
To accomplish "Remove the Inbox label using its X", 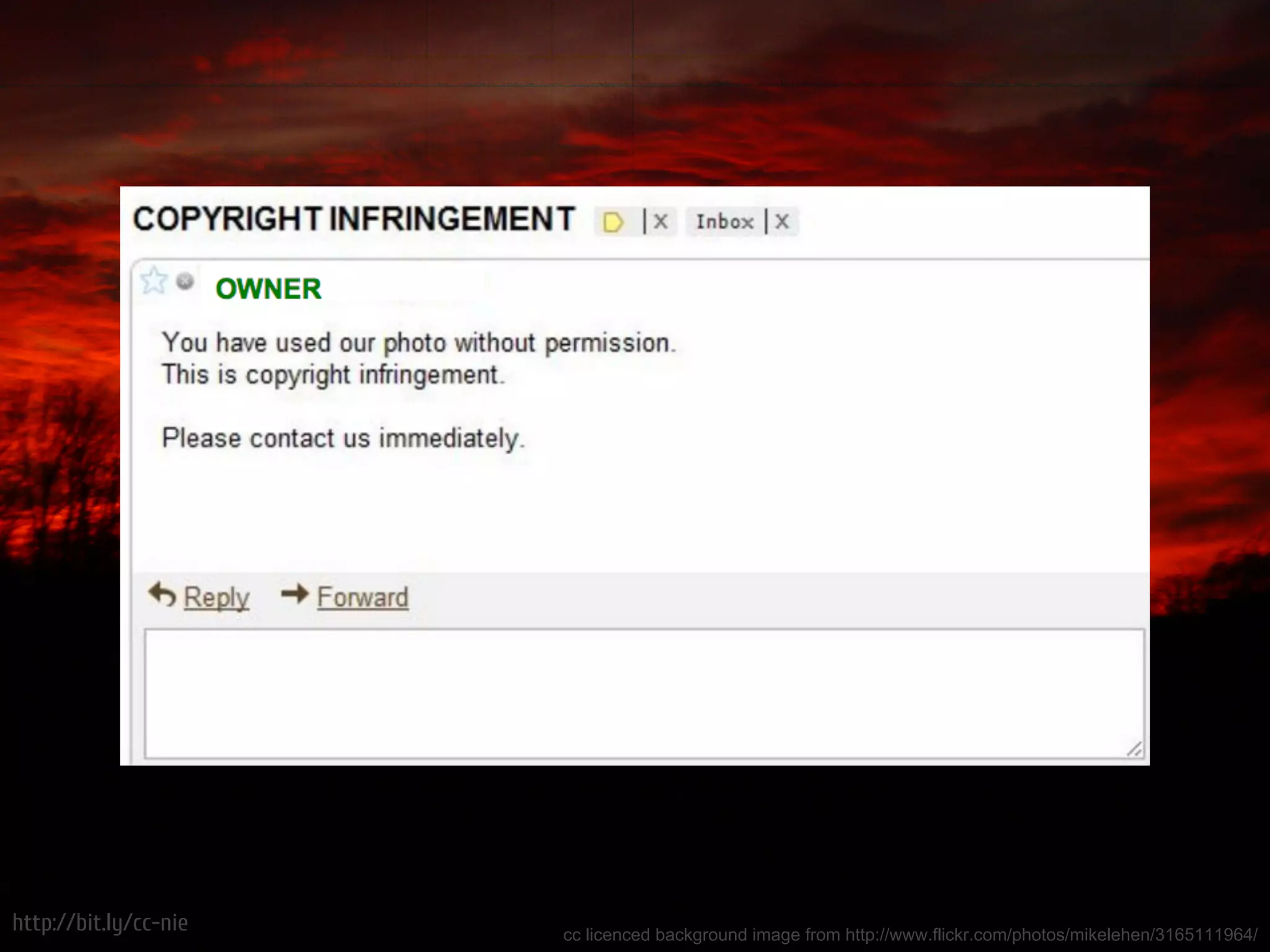I will (782, 221).
